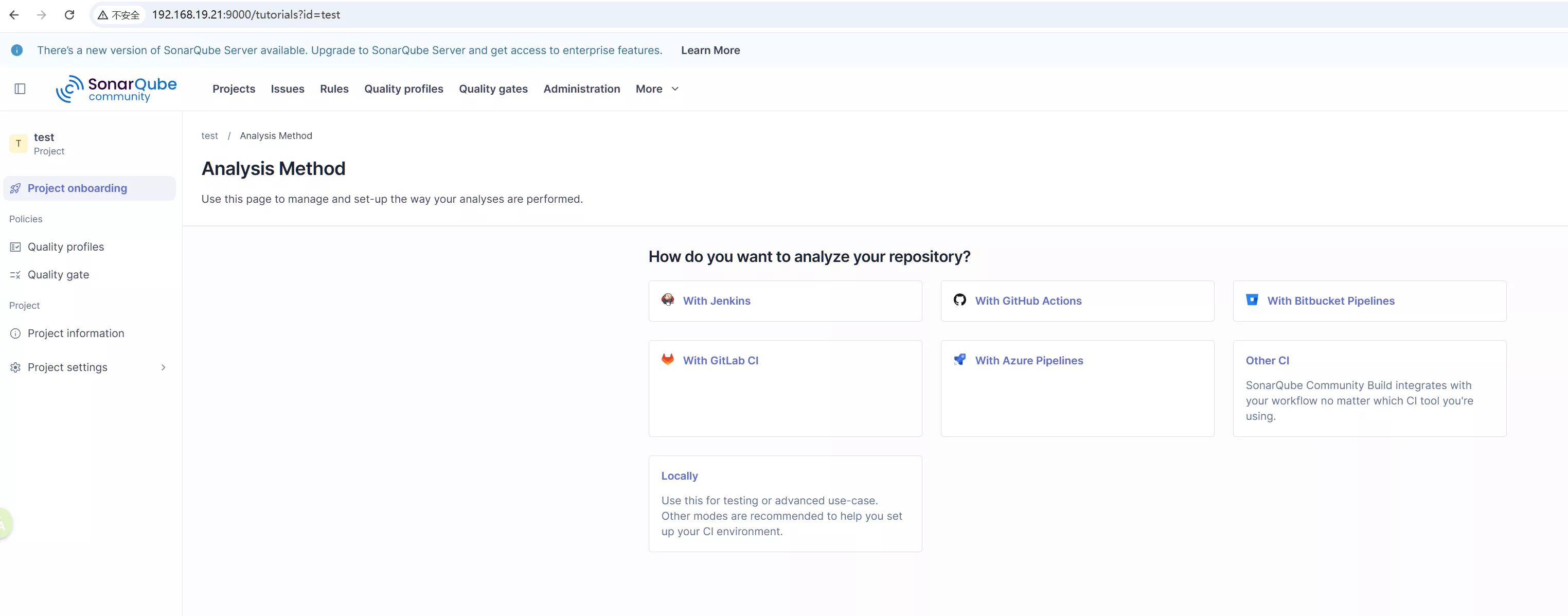Select the Other CI card
This screenshot has width=1568, height=616.
tap(1369, 388)
